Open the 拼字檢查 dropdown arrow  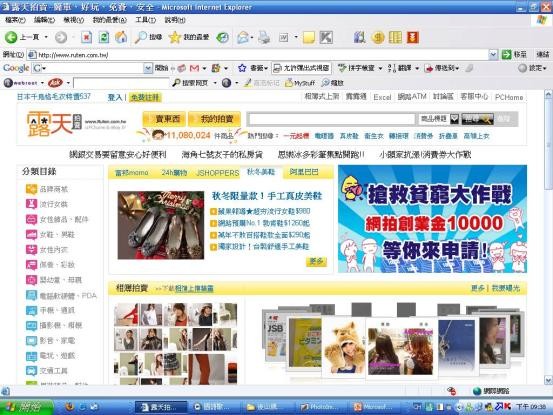(380, 68)
